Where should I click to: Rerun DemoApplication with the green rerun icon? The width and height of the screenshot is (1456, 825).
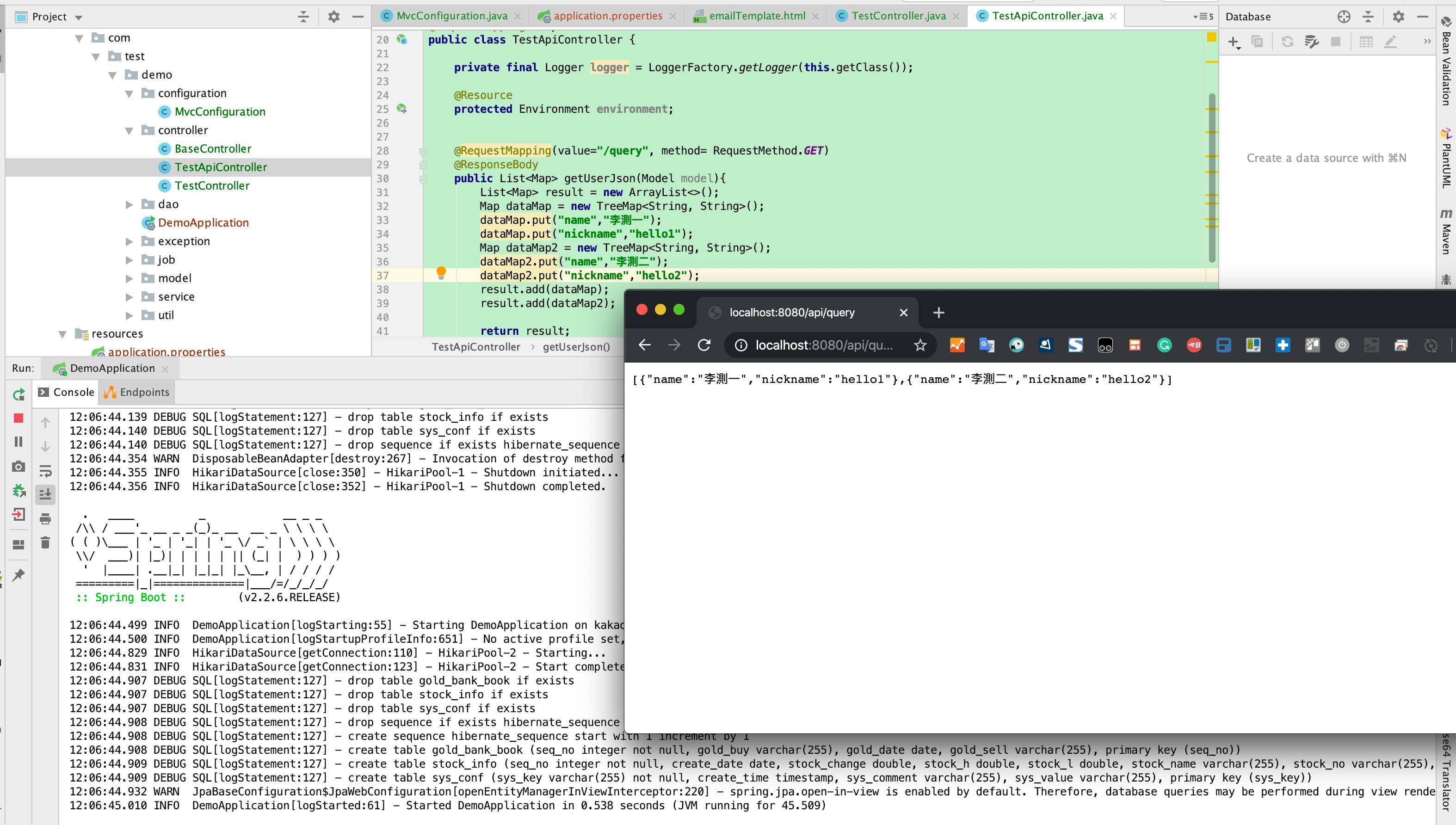click(x=19, y=394)
